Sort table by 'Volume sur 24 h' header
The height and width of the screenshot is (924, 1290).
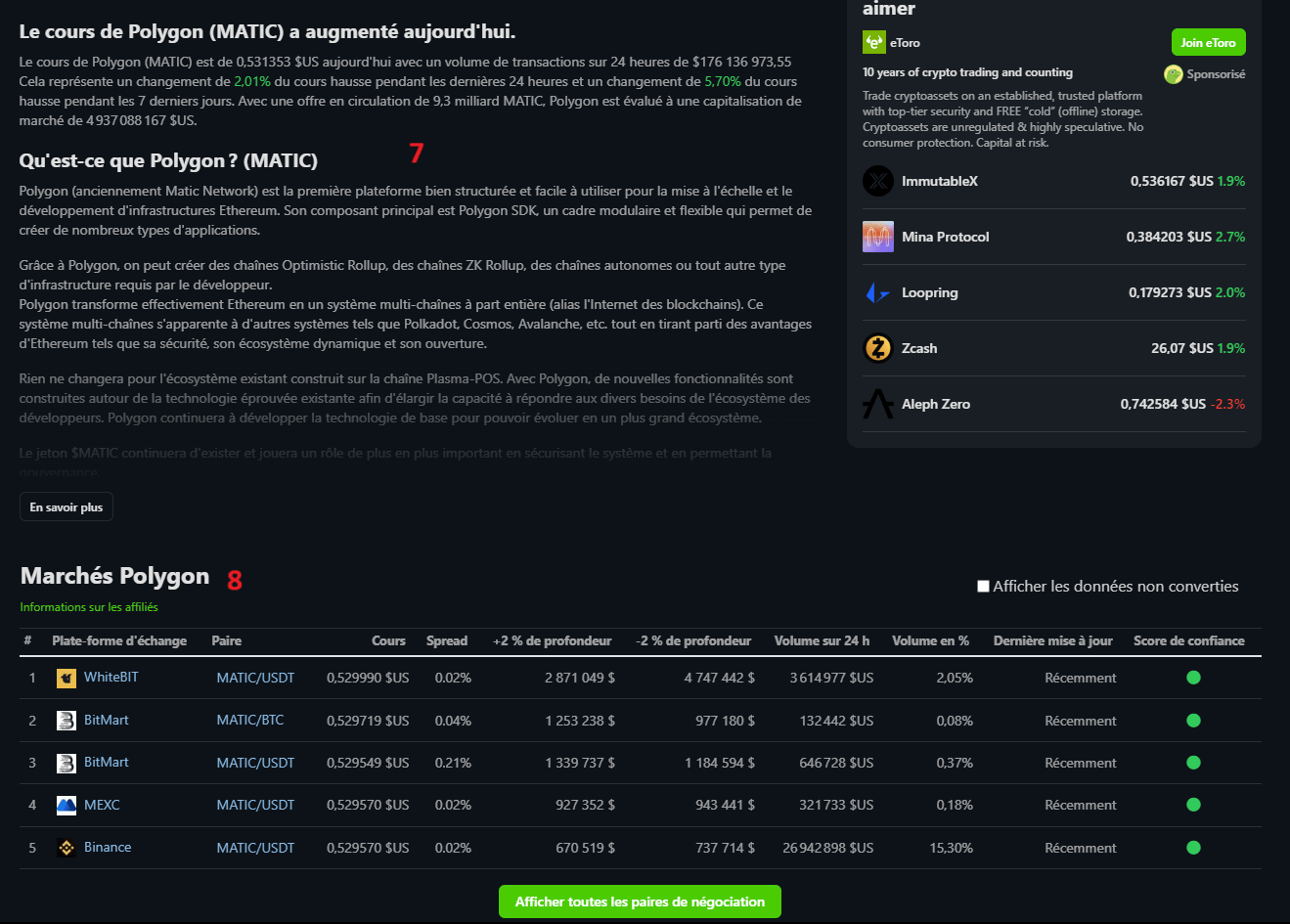coord(822,641)
